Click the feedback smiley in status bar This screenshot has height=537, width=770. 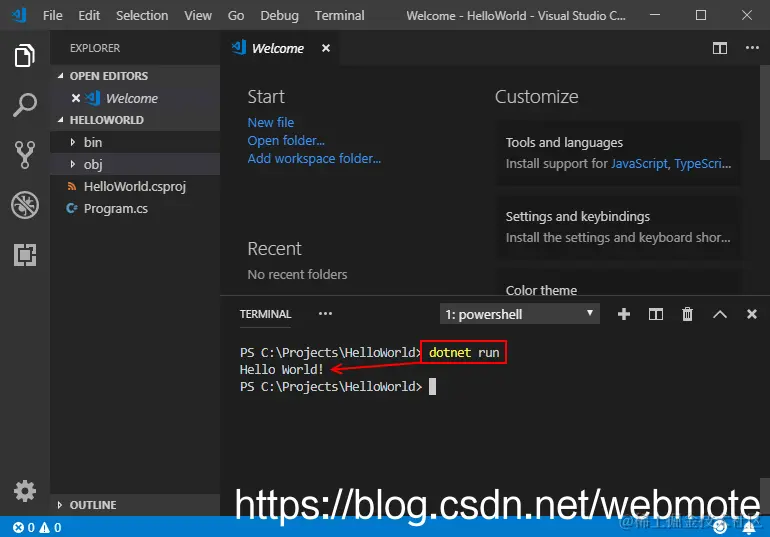click(720, 528)
